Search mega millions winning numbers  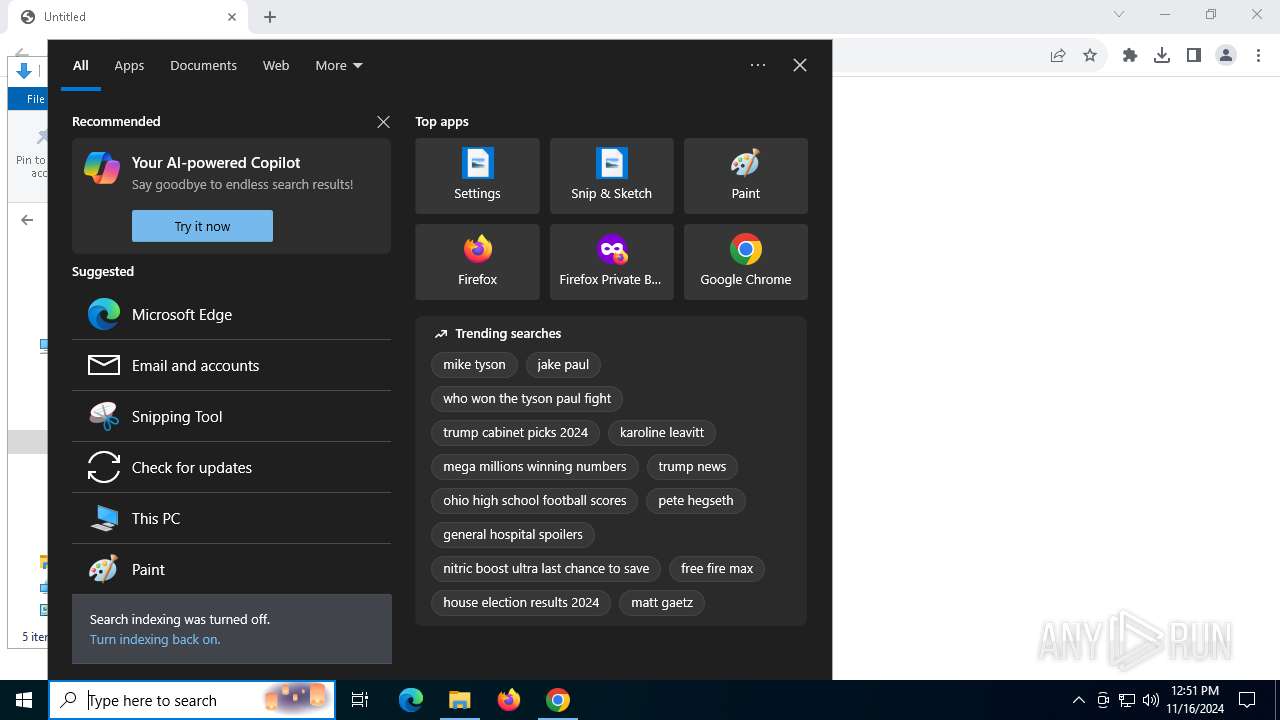(535, 467)
